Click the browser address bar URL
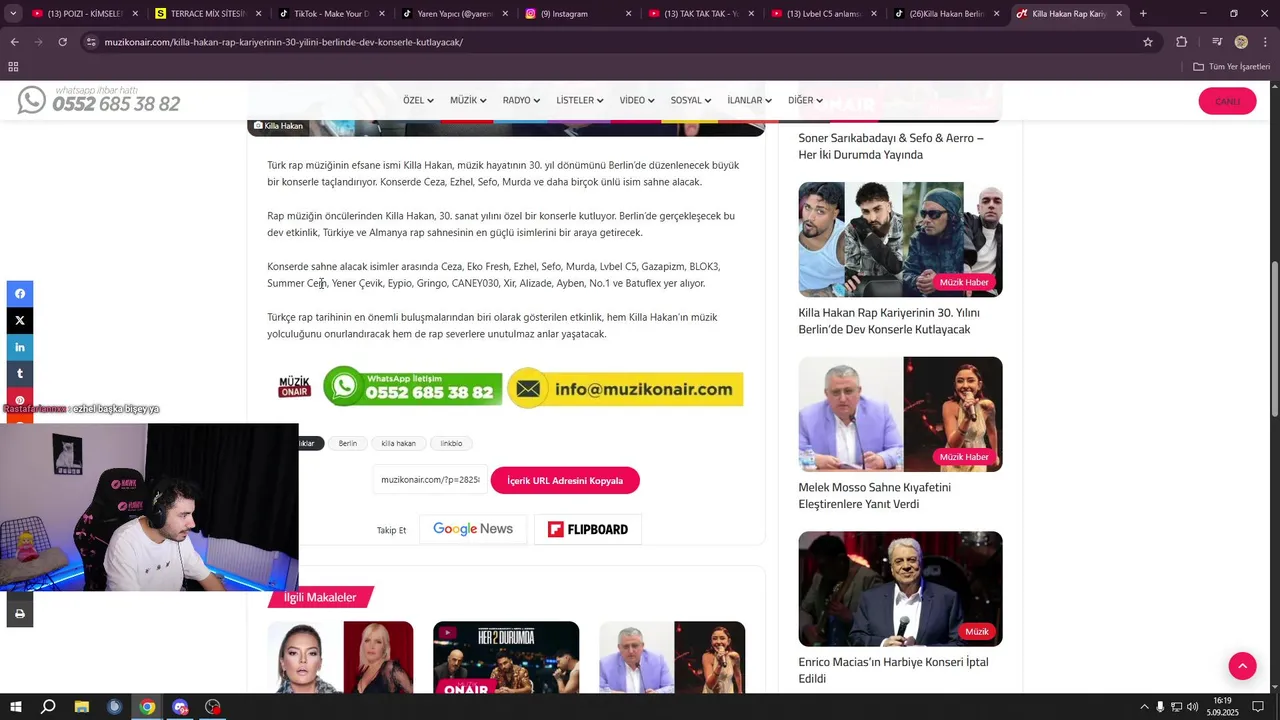 (x=284, y=42)
